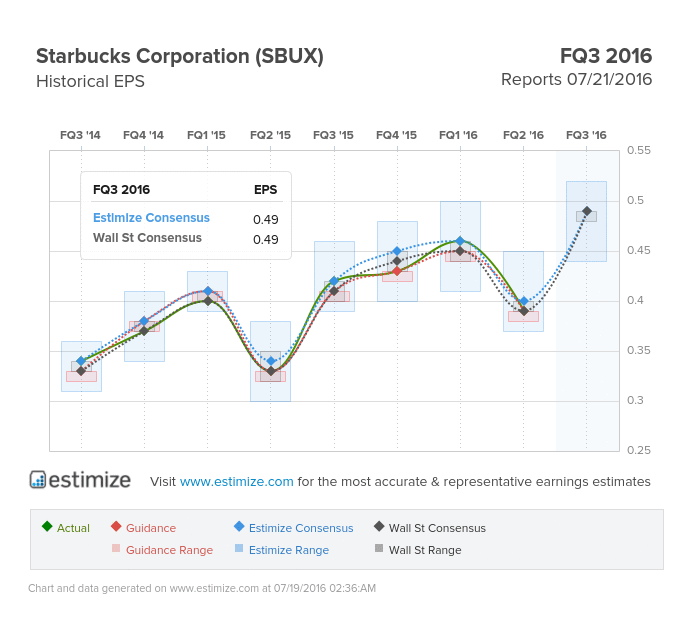The image size is (685, 620).
Task: Toggle the Wall St Consensus gray diamond icon
Action: [x=379, y=526]
